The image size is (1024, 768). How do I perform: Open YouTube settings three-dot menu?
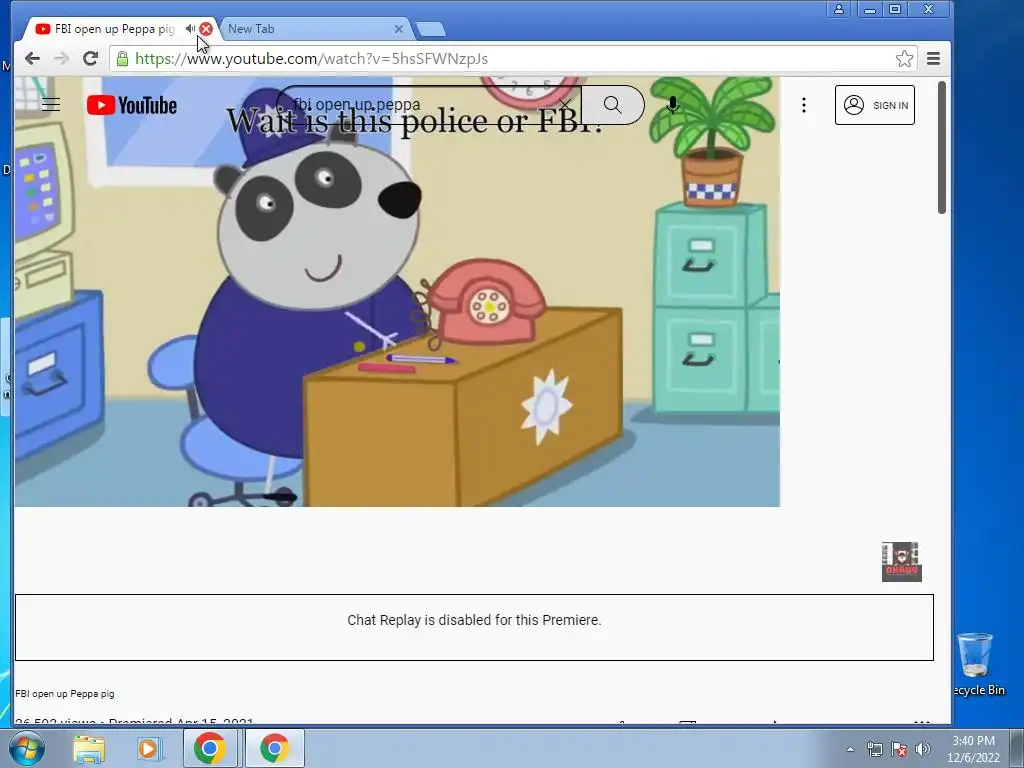pyautogui.click(x=804, y=105)
